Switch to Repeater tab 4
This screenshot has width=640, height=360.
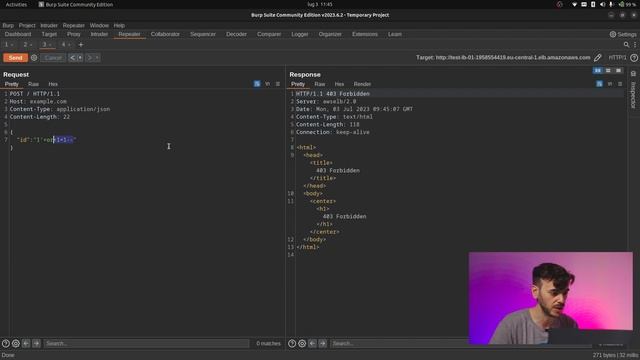(x=63, y=44)
